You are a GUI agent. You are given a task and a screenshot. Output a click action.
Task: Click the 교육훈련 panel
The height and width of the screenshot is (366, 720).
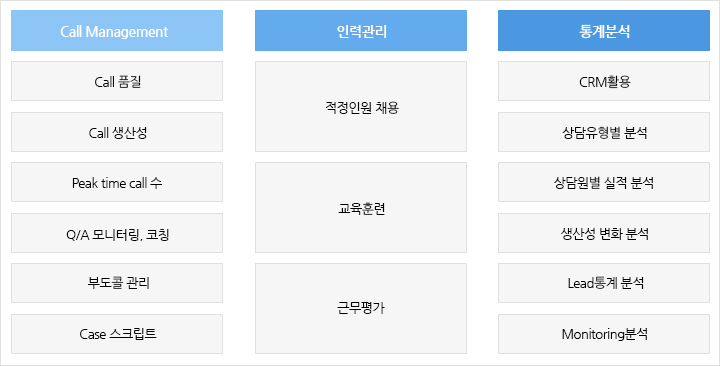pos(361,208)
